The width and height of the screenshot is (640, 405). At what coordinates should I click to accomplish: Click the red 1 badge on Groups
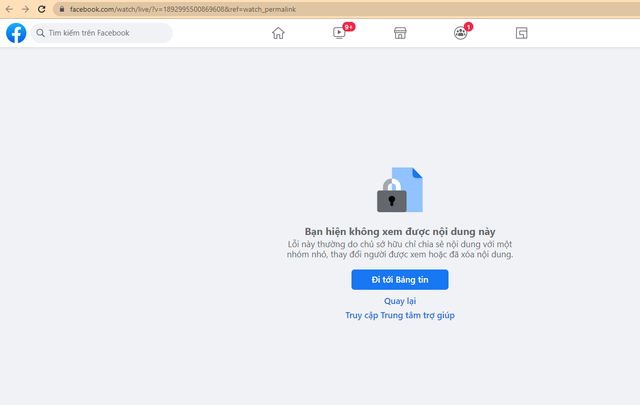pos(468,26)
